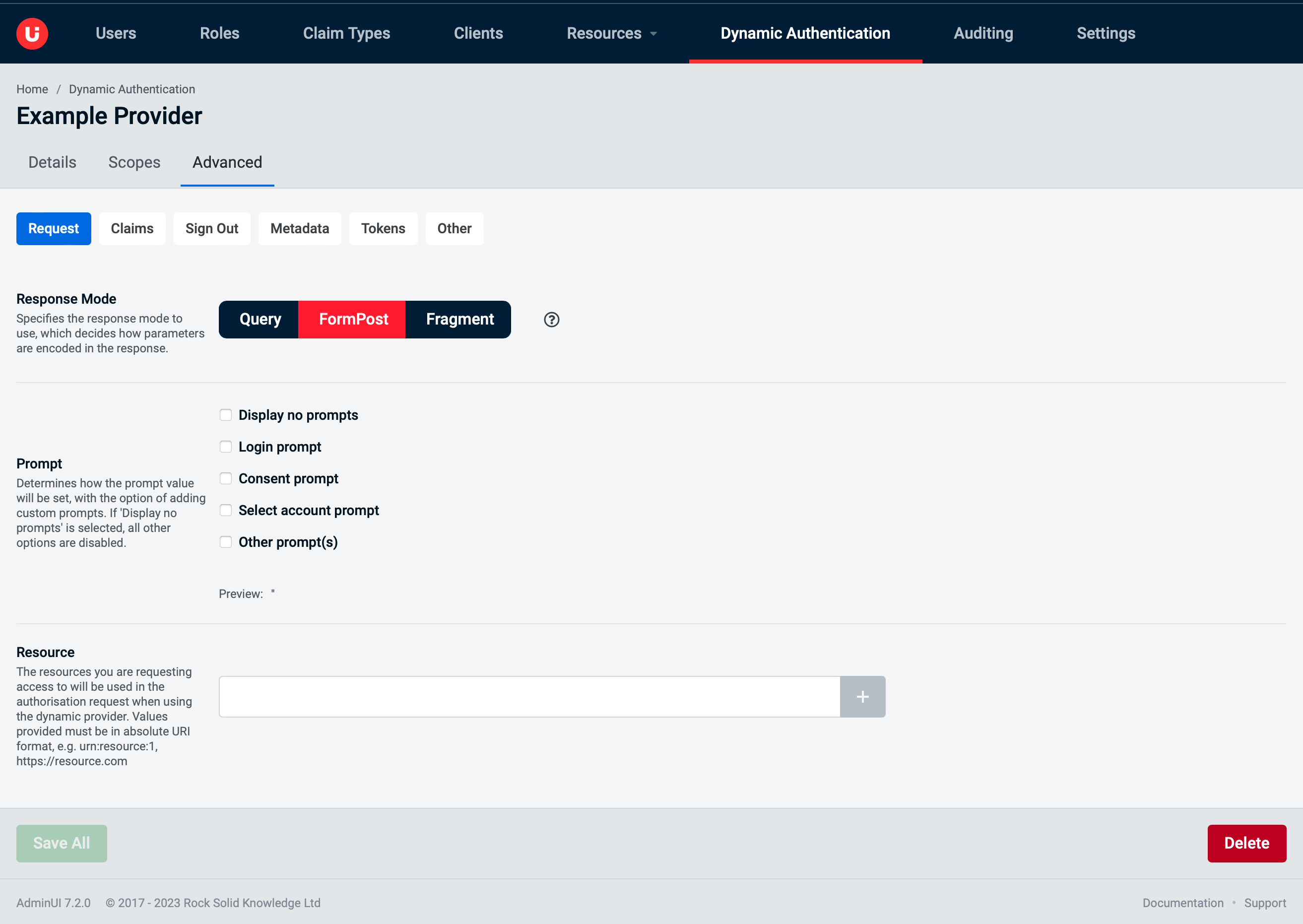Switch to the Scopes tab
This screenshot has height=924, width=1303.
tap(134, 162)
